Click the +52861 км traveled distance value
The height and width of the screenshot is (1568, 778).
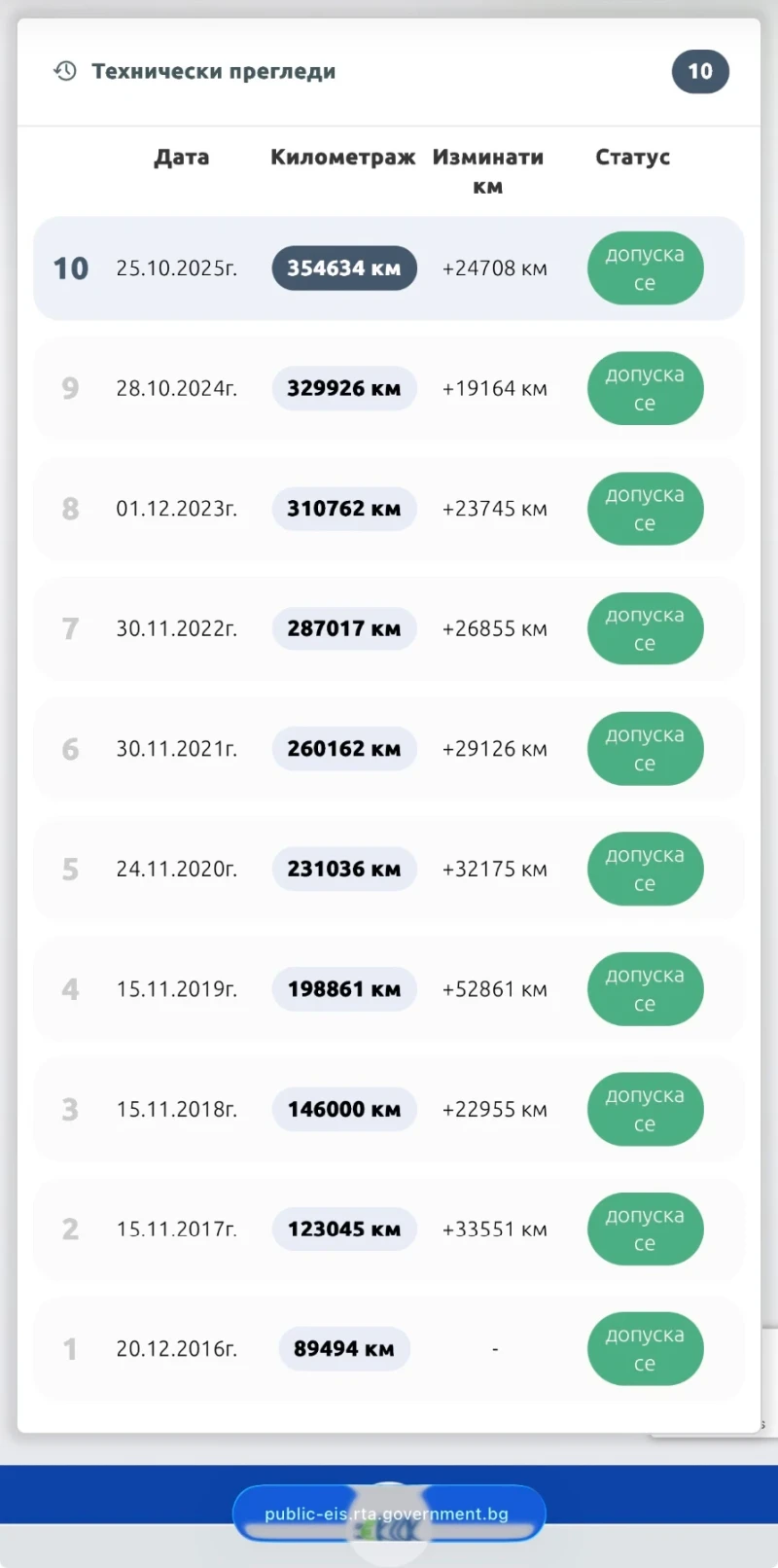click(494, 989)
